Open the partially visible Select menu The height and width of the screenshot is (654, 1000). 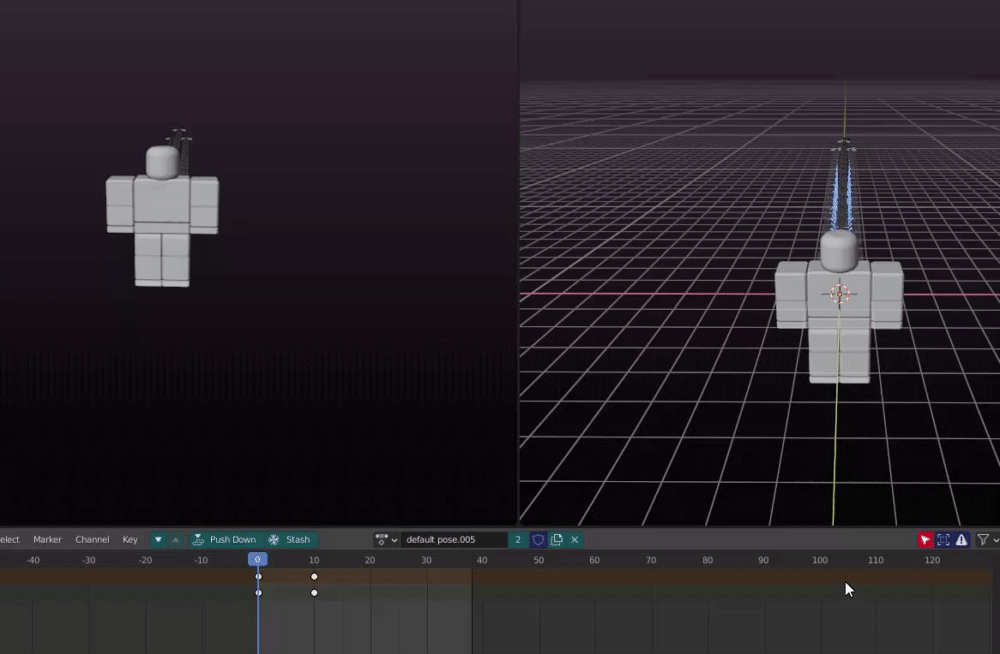pyautogui.click(x=10, y=539)
